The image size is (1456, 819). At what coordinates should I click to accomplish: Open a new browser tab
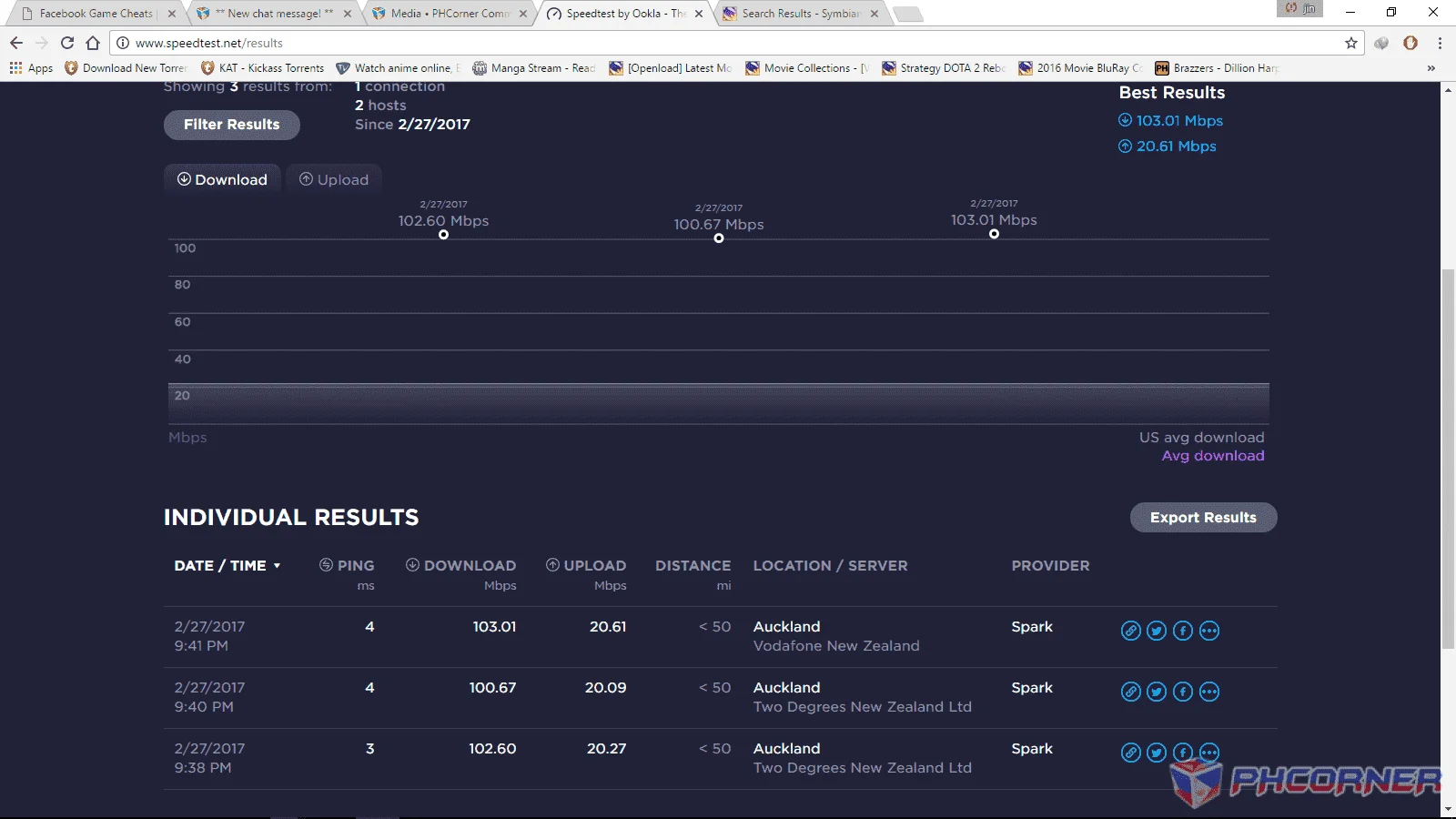(907, 14)
